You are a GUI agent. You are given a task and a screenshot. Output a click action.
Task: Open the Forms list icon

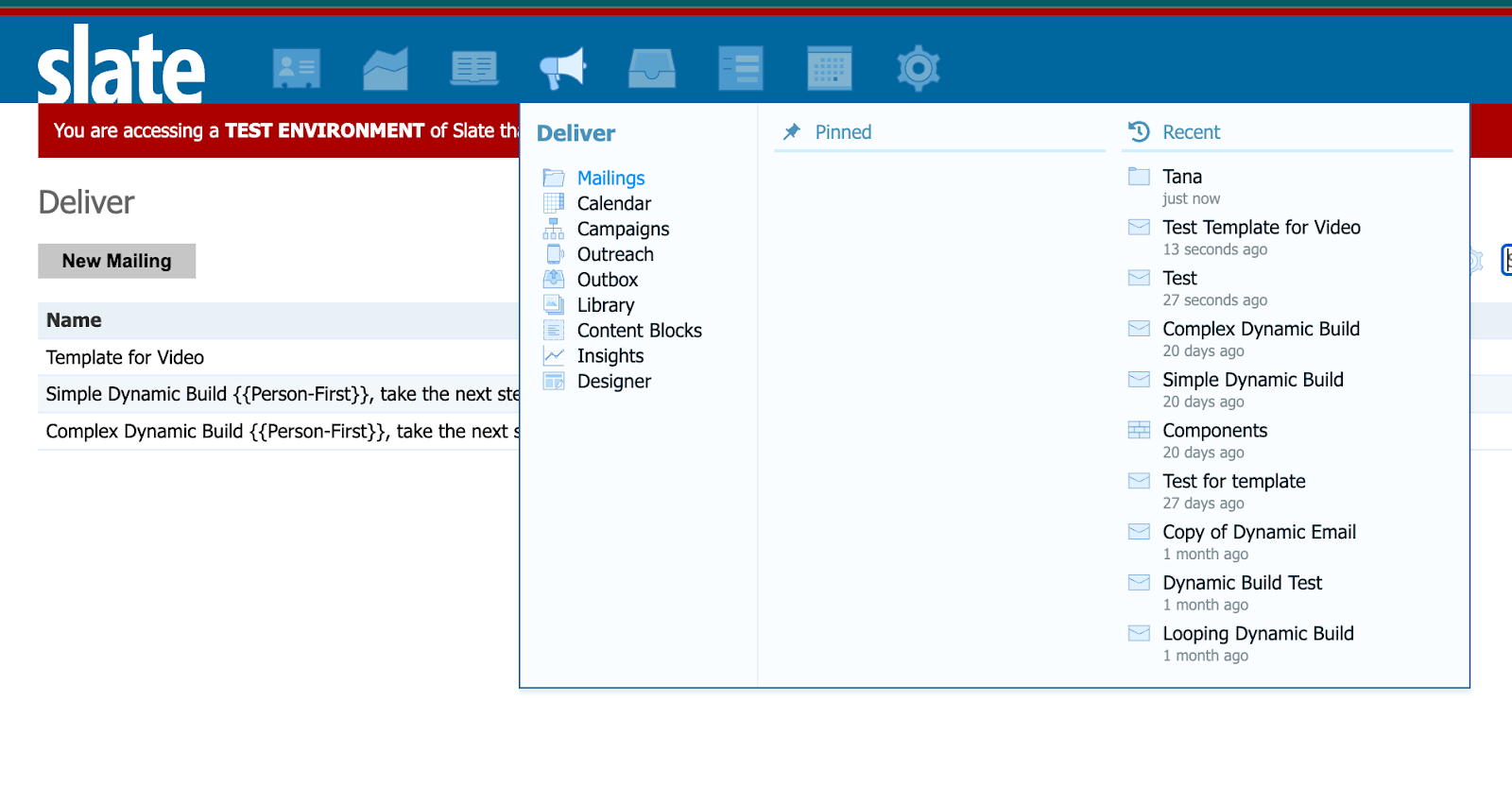740,68
